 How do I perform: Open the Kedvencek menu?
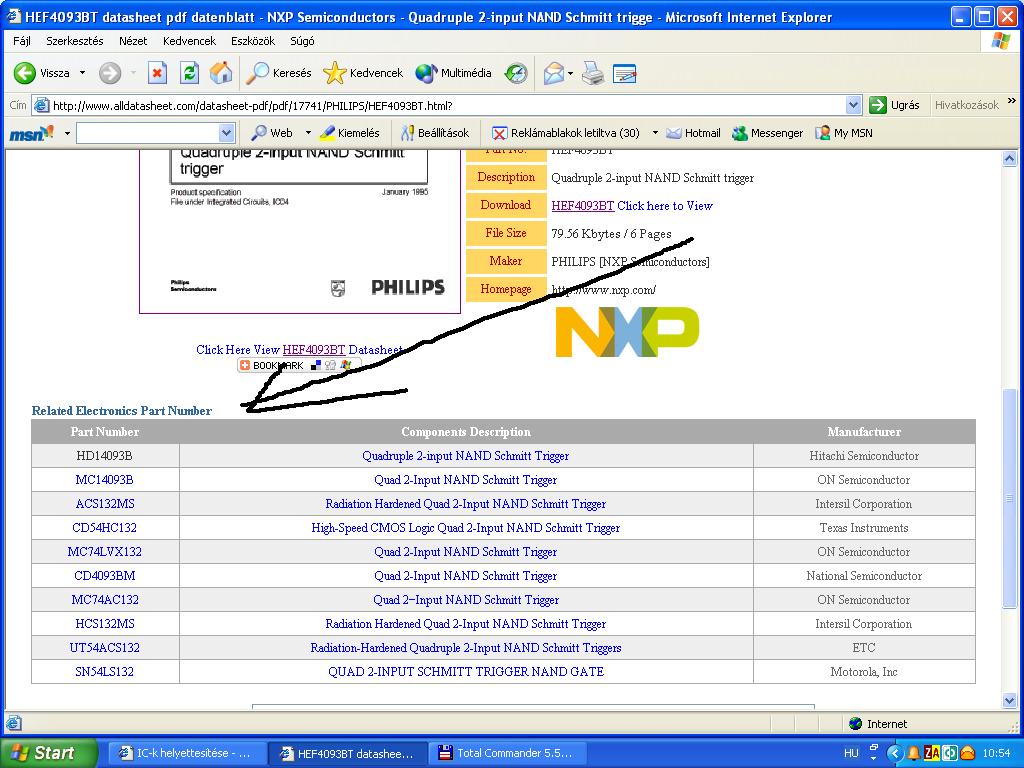[x=189, y=41]
